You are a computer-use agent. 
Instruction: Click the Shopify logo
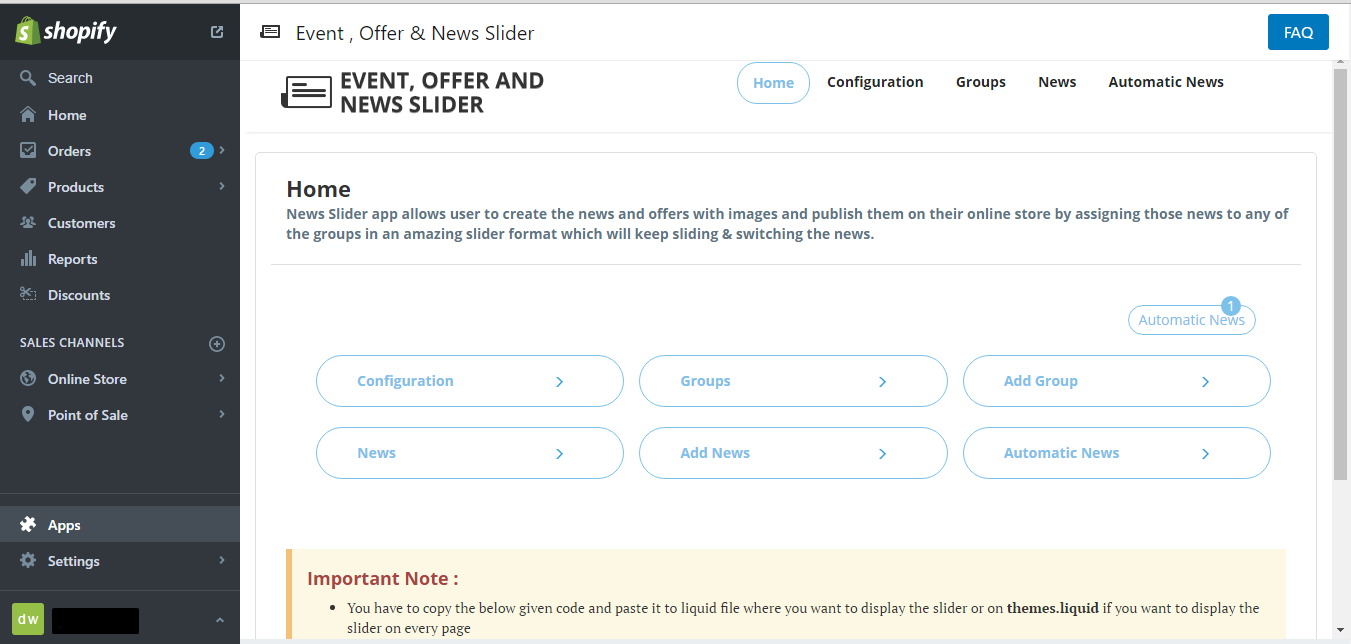pyautogui.click(x=66, y=31)
